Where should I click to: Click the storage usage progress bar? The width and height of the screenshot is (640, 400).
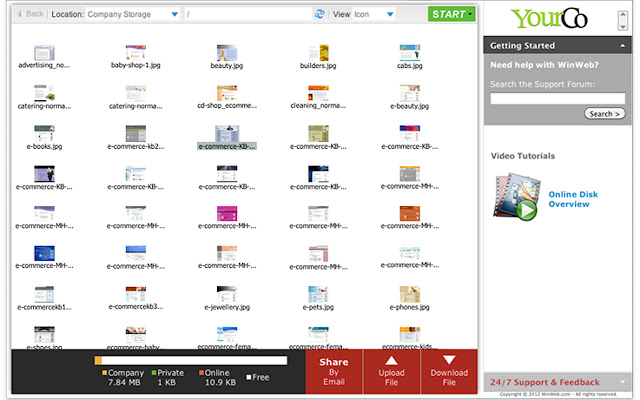point(191,360)
